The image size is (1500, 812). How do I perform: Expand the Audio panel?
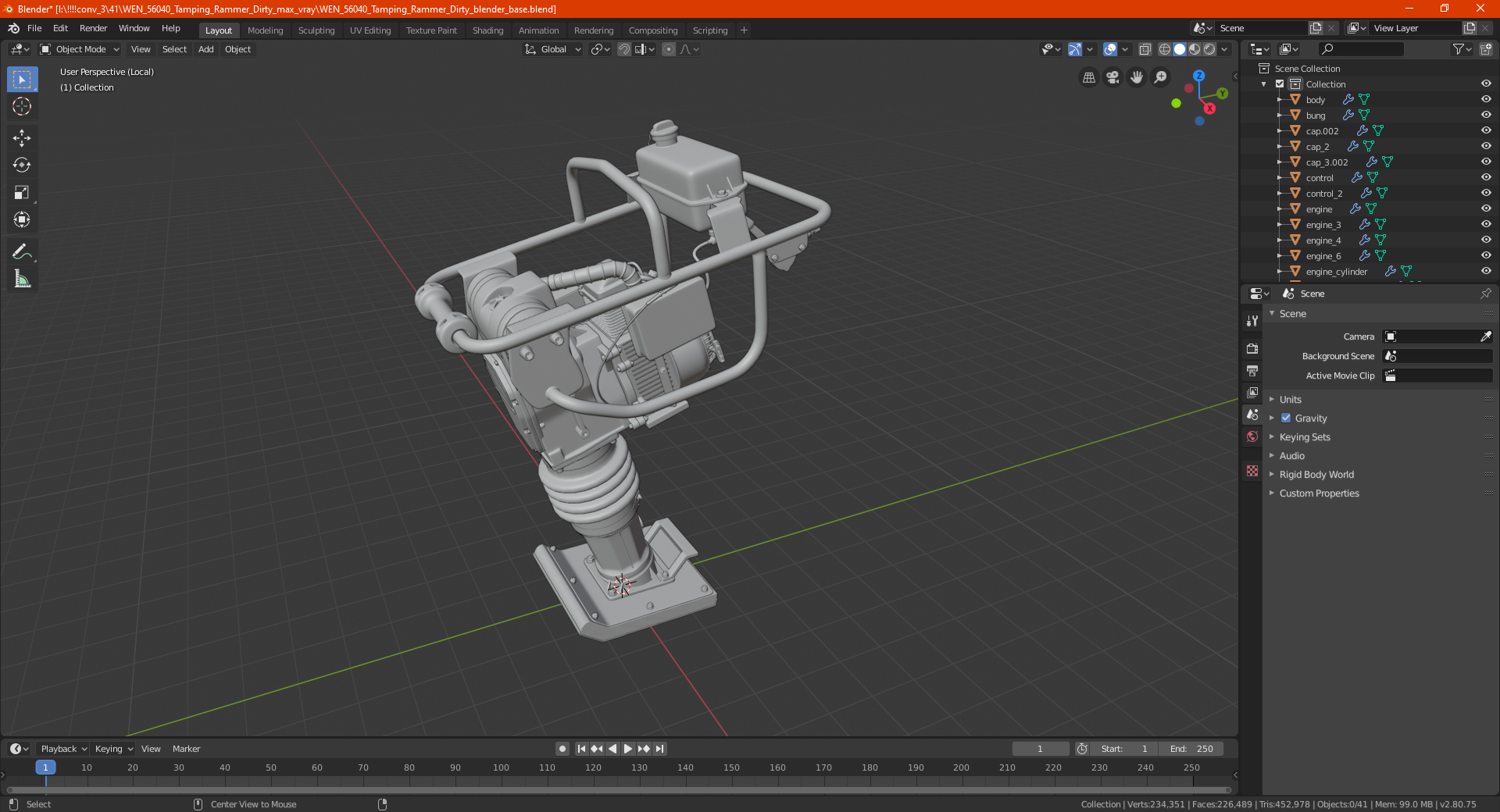pos(1291,455)
